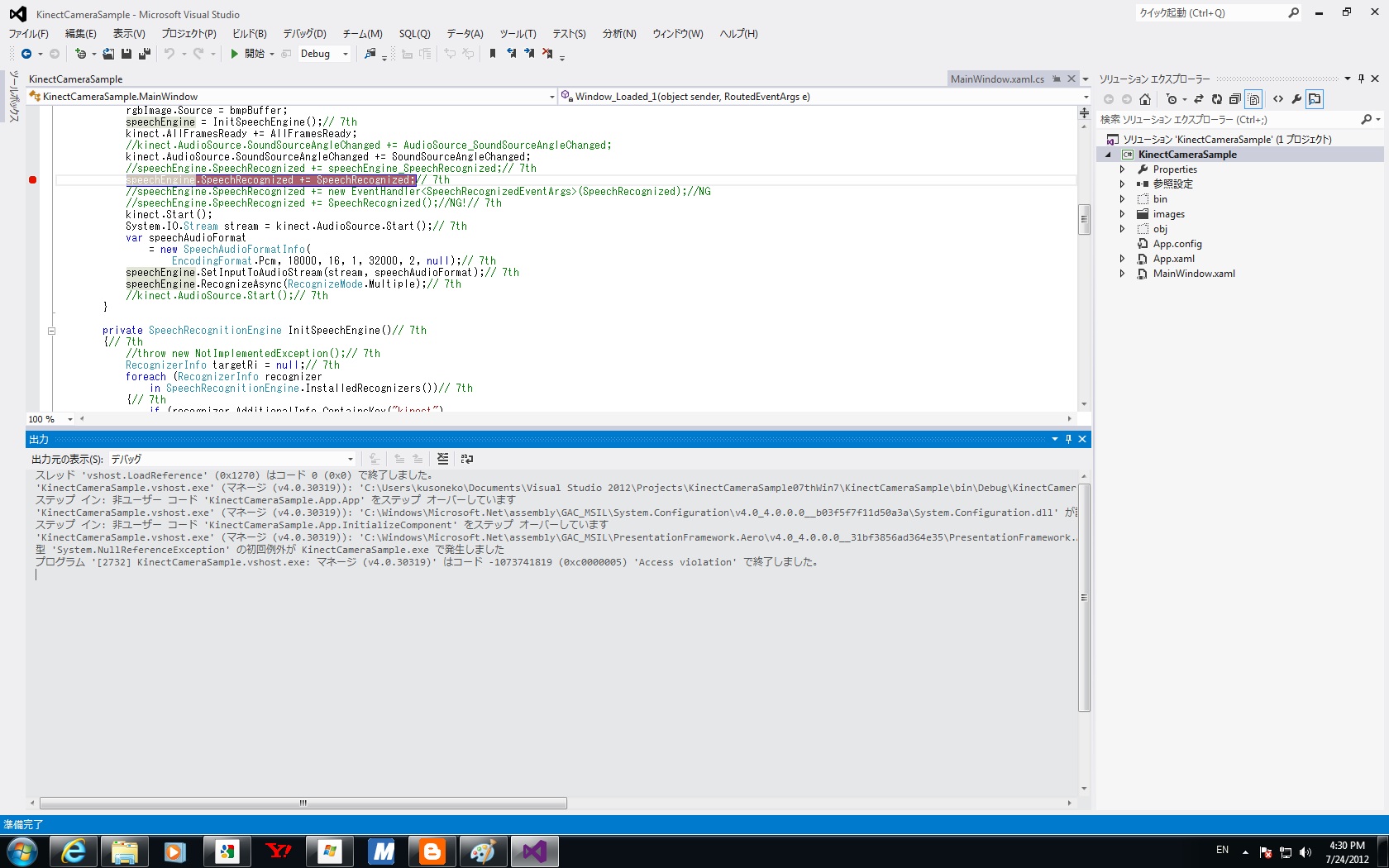Click the Home icon in Solution Explorer
This screenshot has height=868, width=1389.
(1145, 99)
